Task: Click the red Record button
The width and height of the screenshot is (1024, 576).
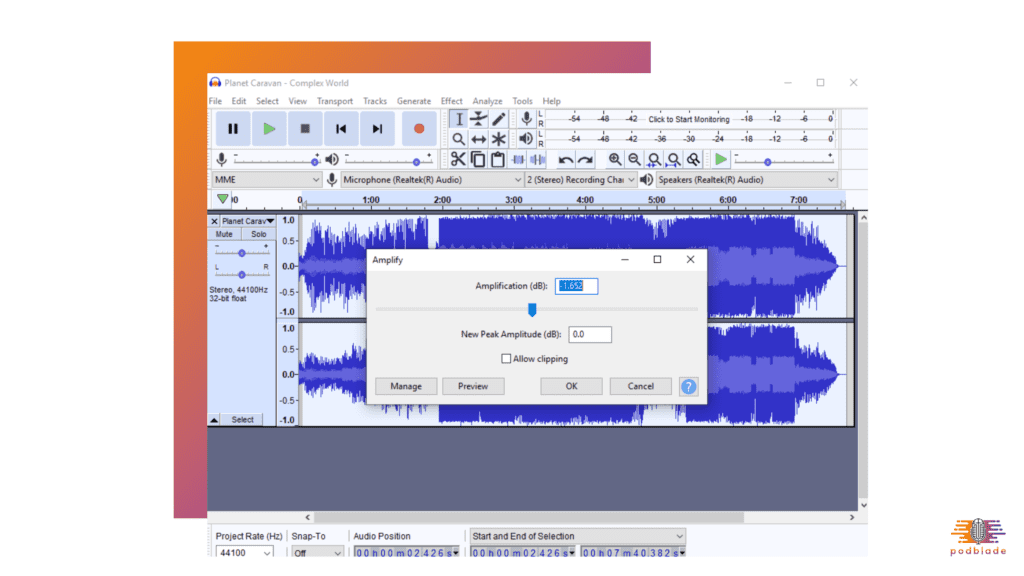Action: tap(419, 129)
